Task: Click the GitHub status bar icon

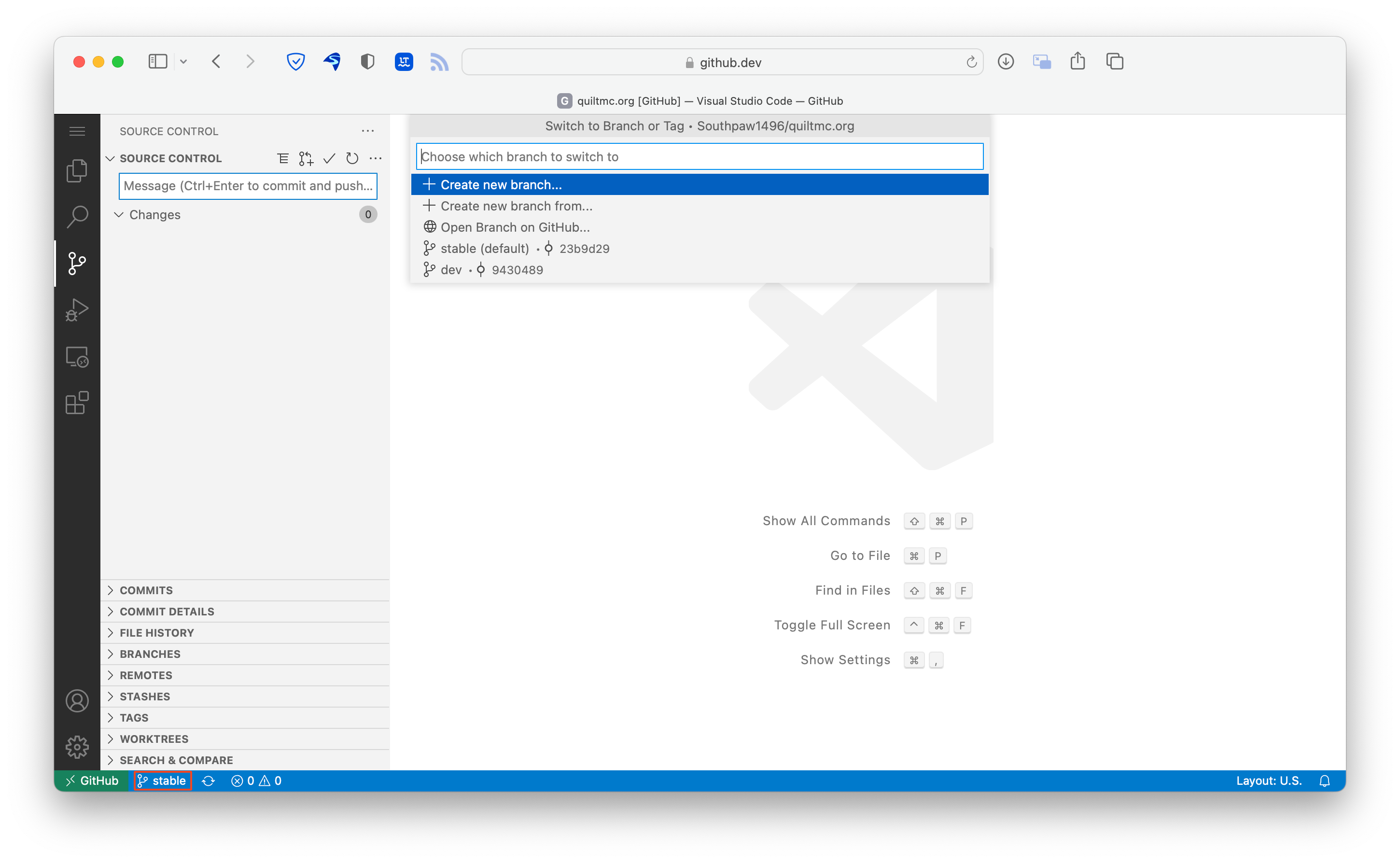Action: coord(93,780)
